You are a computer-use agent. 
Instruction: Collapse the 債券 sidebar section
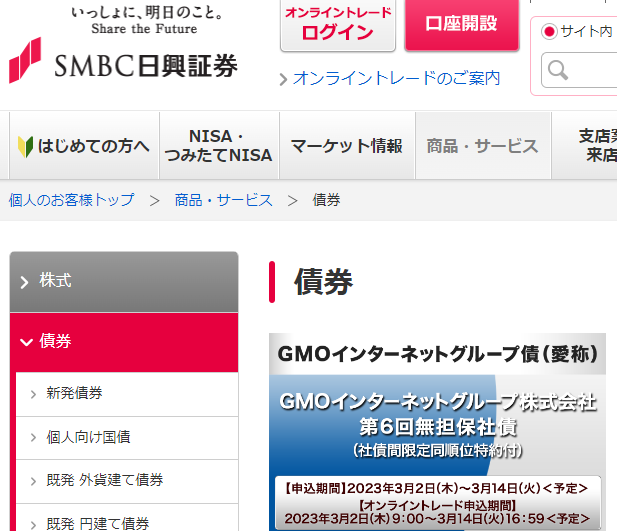coord(124,342)
